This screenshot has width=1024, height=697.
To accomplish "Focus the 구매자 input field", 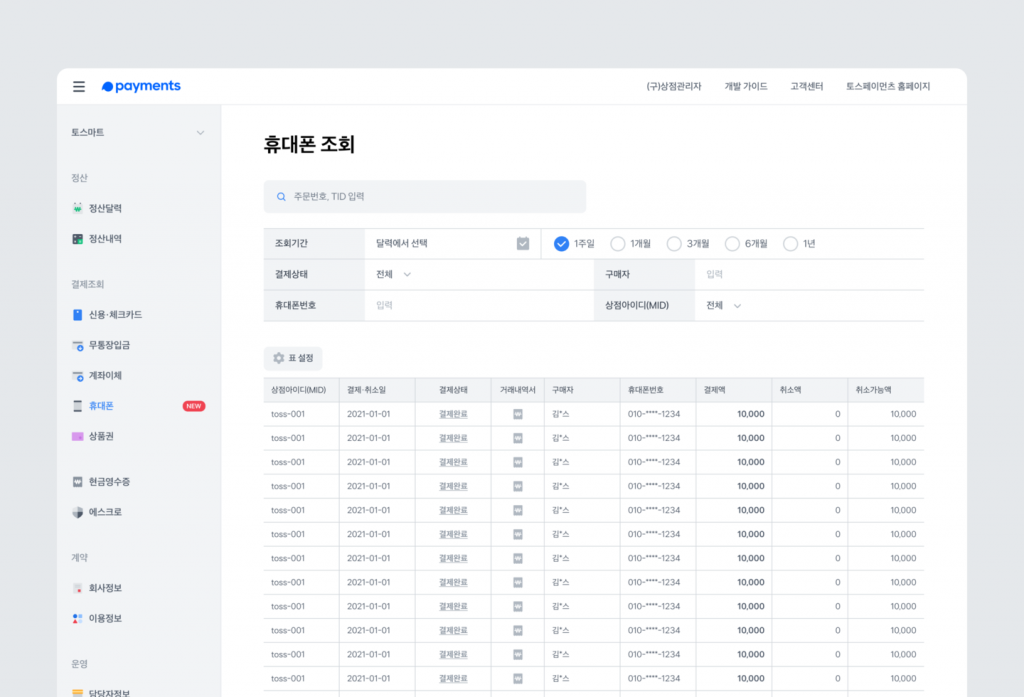I will point(809,274).
